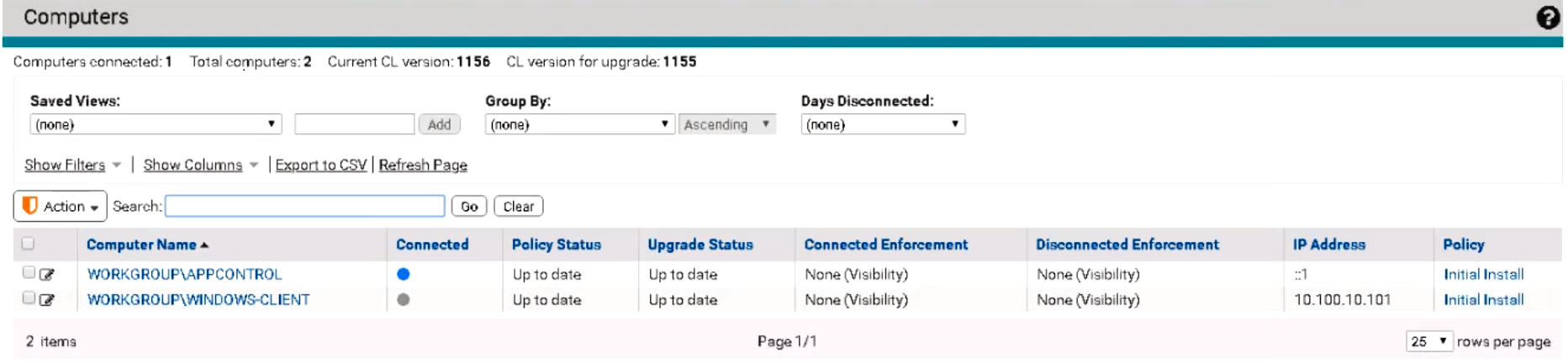Click the orange shield Action icon
Image resolution: width=1568 pixels, height=362 pixels.
[30, 206]
